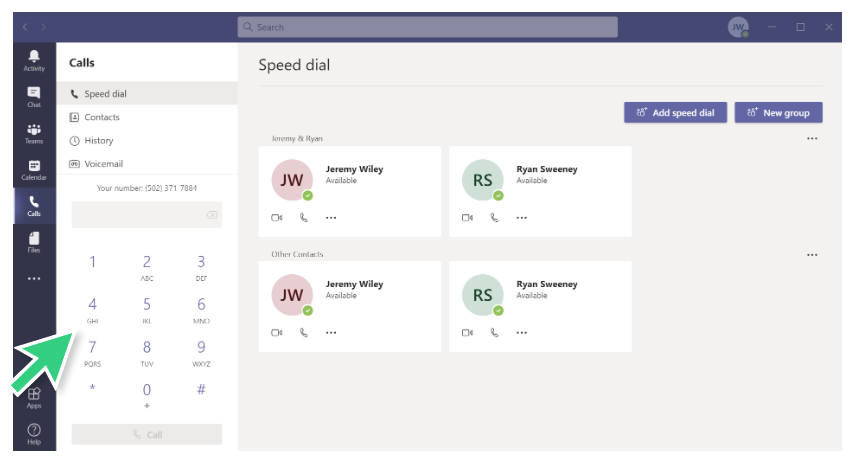Image resolution: width=854 pixels, height=467 pixels.
Task: Select the Calls icon in the sidebar
Action: pos(34,206)
